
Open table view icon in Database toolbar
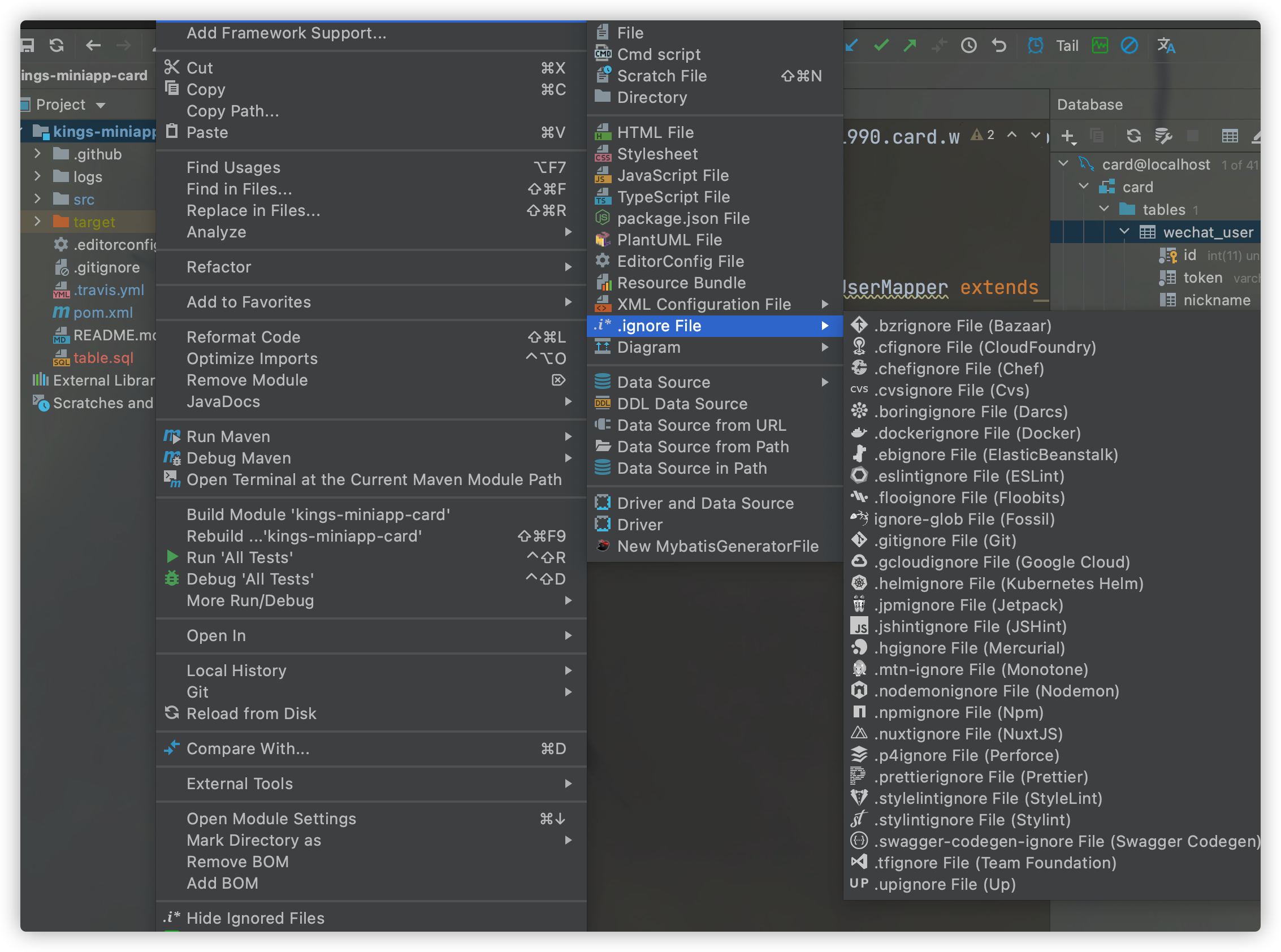click(1230, 136)
